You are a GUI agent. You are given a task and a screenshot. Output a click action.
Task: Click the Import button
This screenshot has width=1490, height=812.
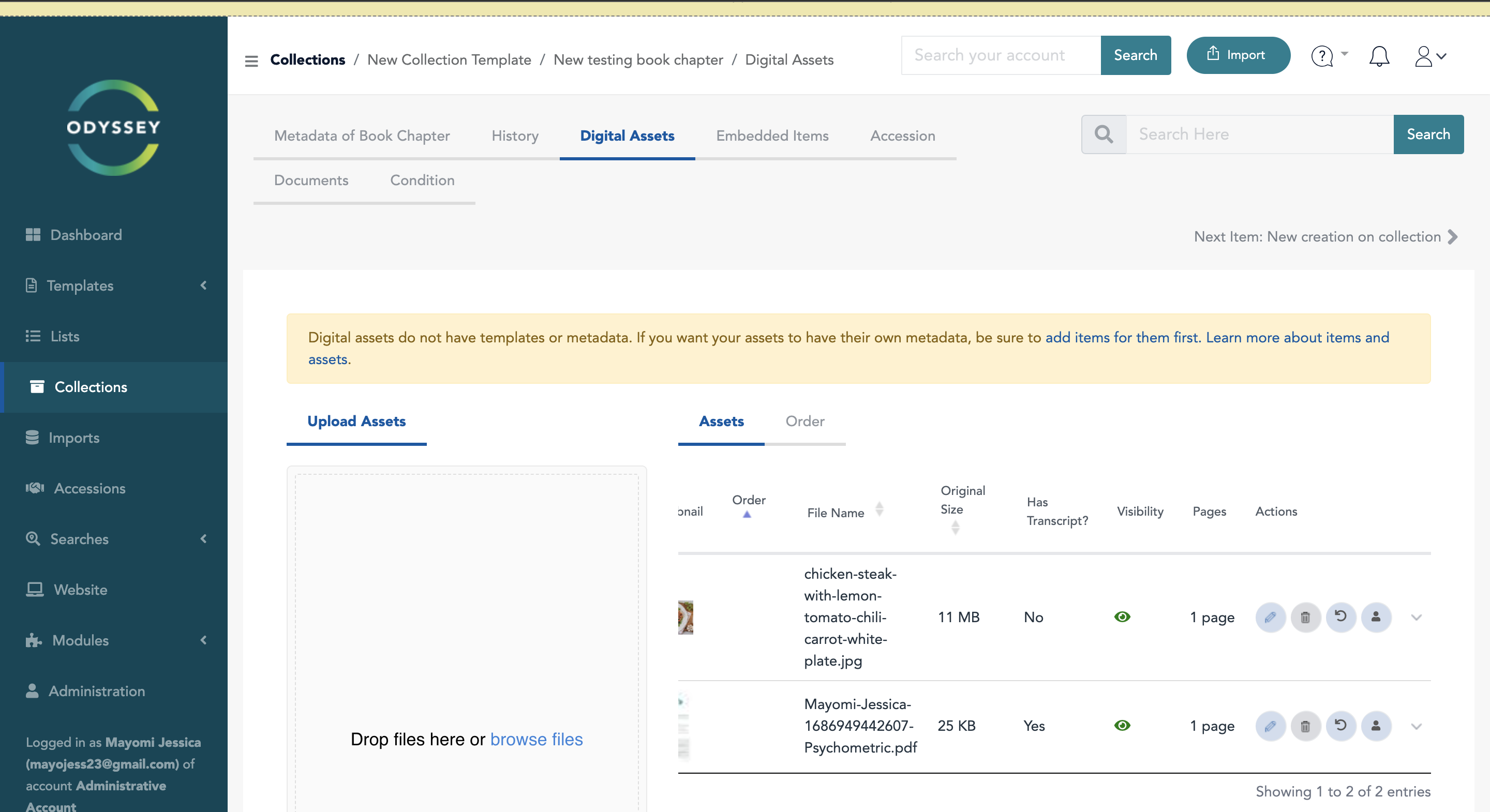pos(1238,55)
